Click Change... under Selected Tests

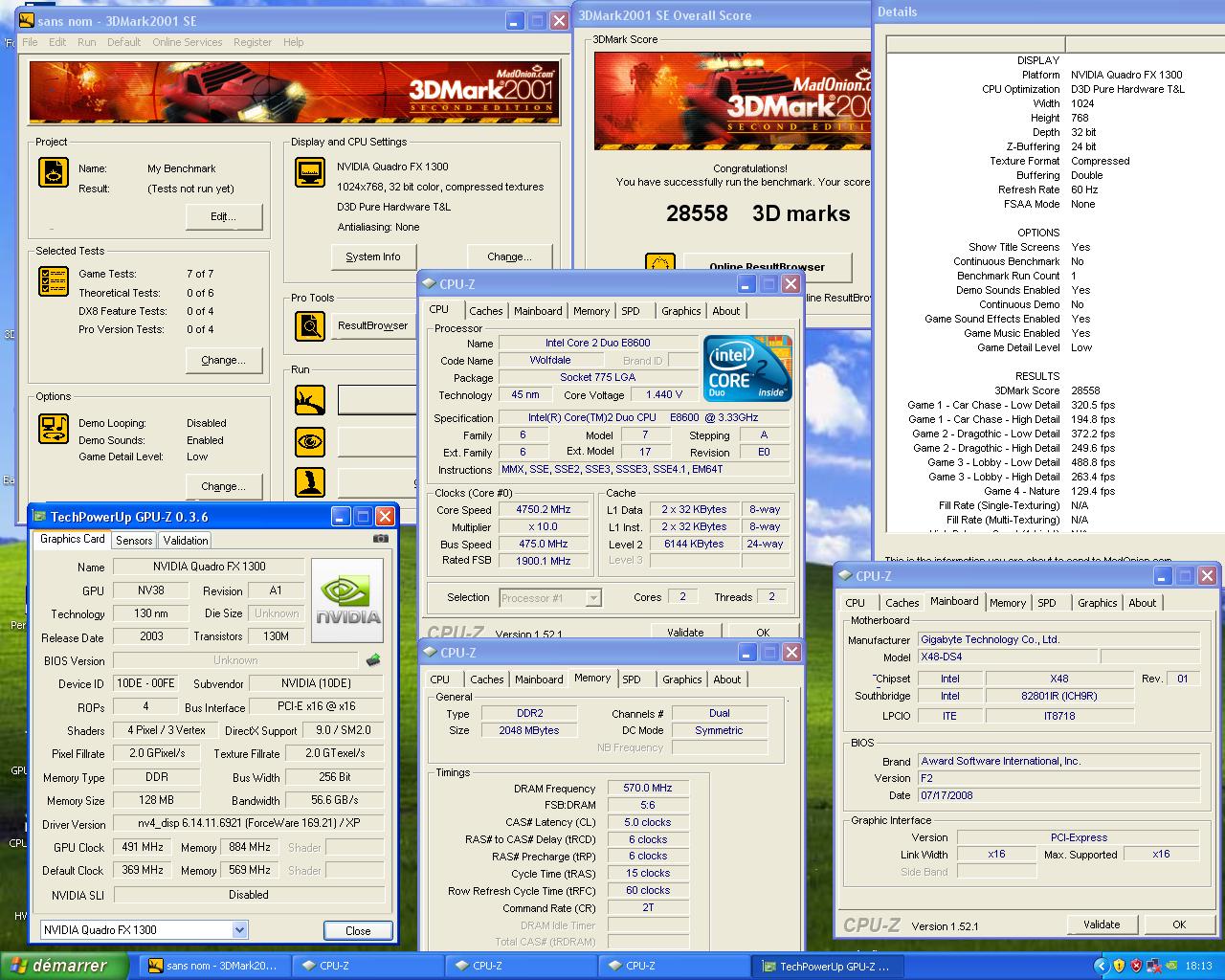tap(223, 360)
